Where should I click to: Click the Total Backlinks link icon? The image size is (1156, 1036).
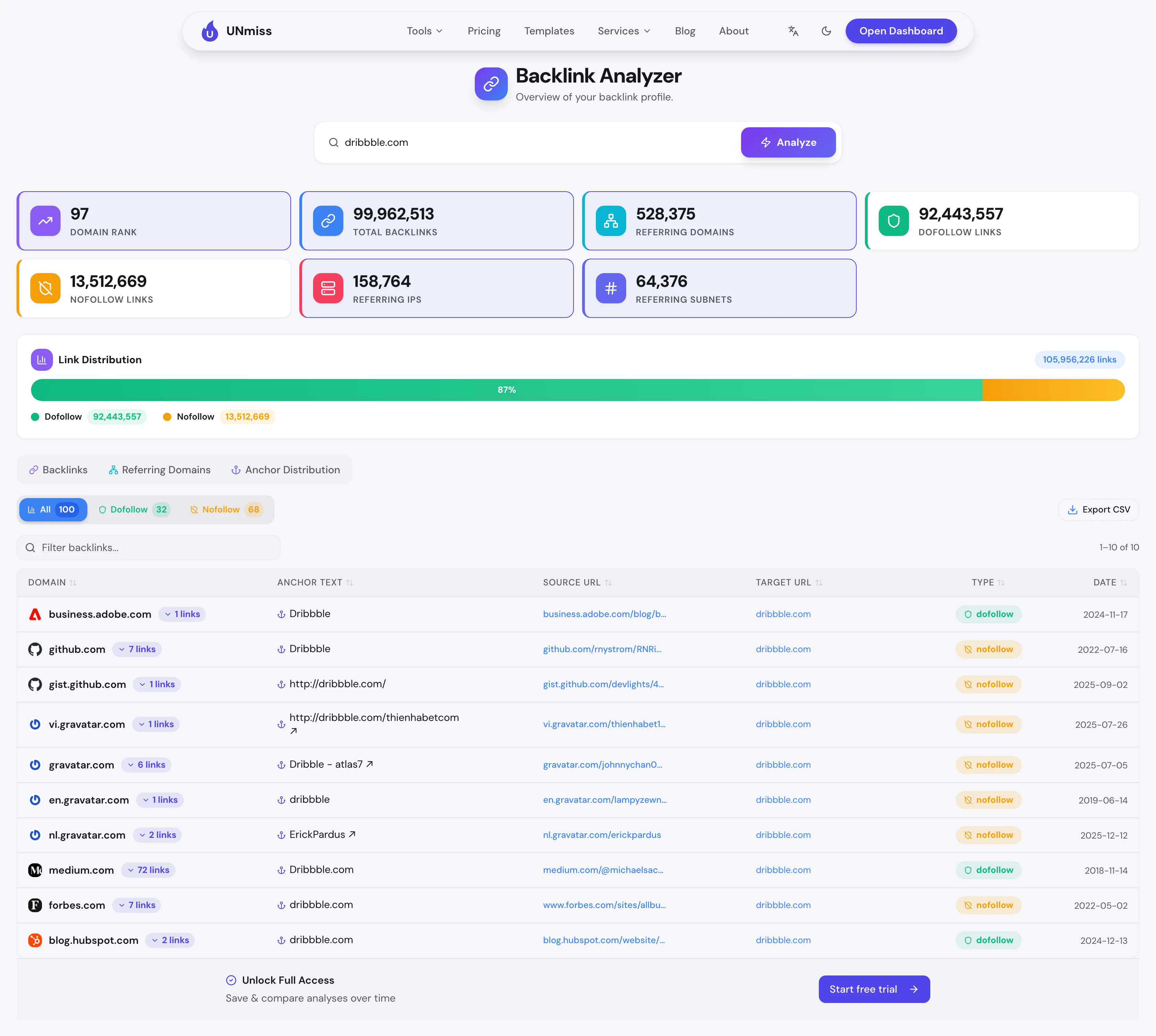coord(328,221)
